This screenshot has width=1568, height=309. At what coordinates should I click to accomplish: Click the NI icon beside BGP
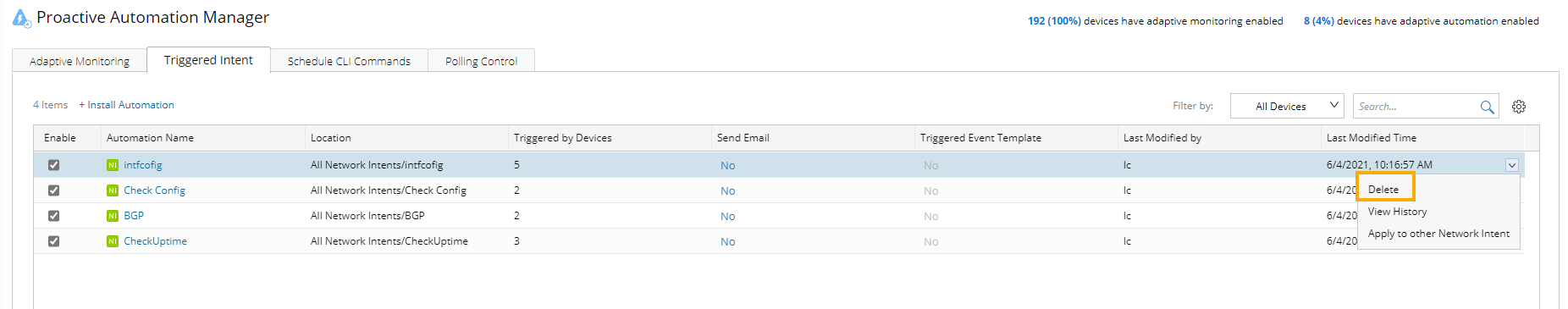click(x=113, y=216)
